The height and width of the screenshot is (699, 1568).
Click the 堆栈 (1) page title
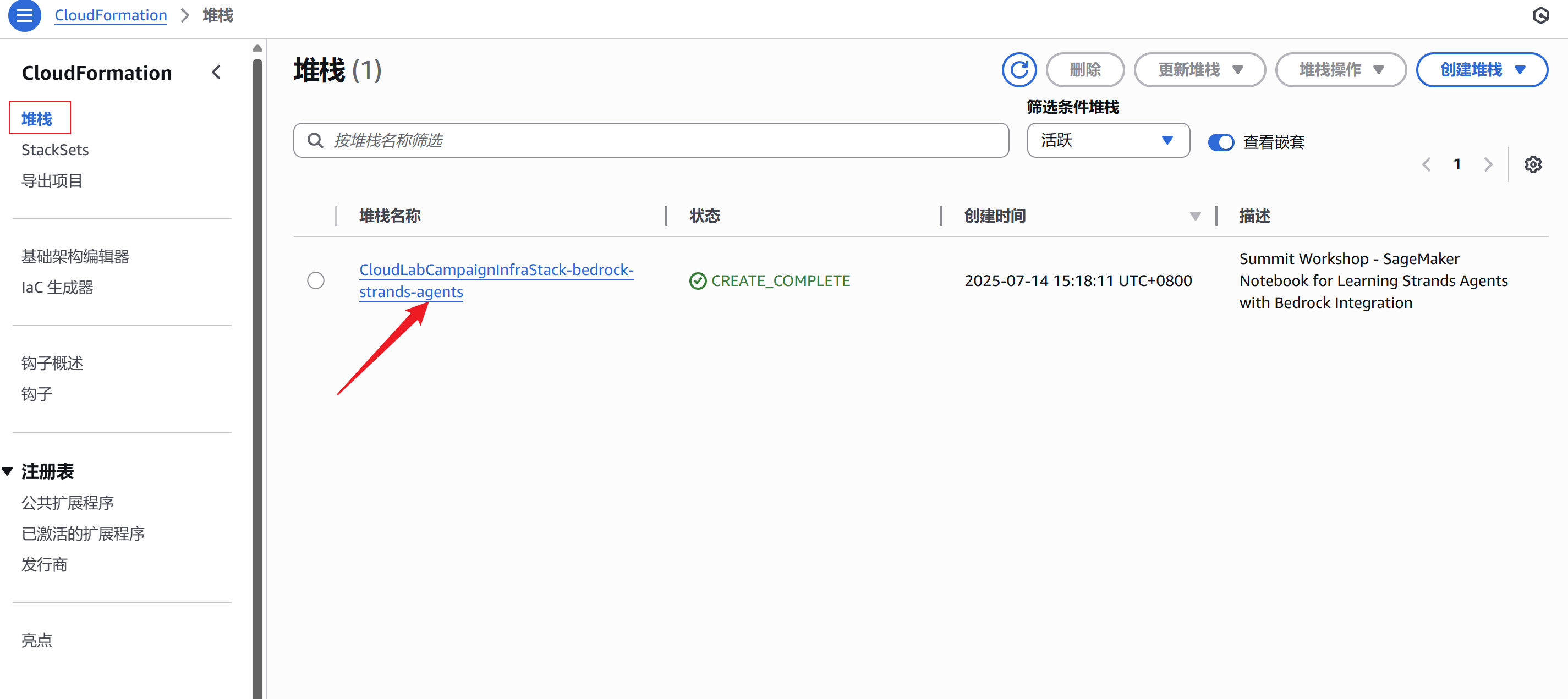coord(337,70)
